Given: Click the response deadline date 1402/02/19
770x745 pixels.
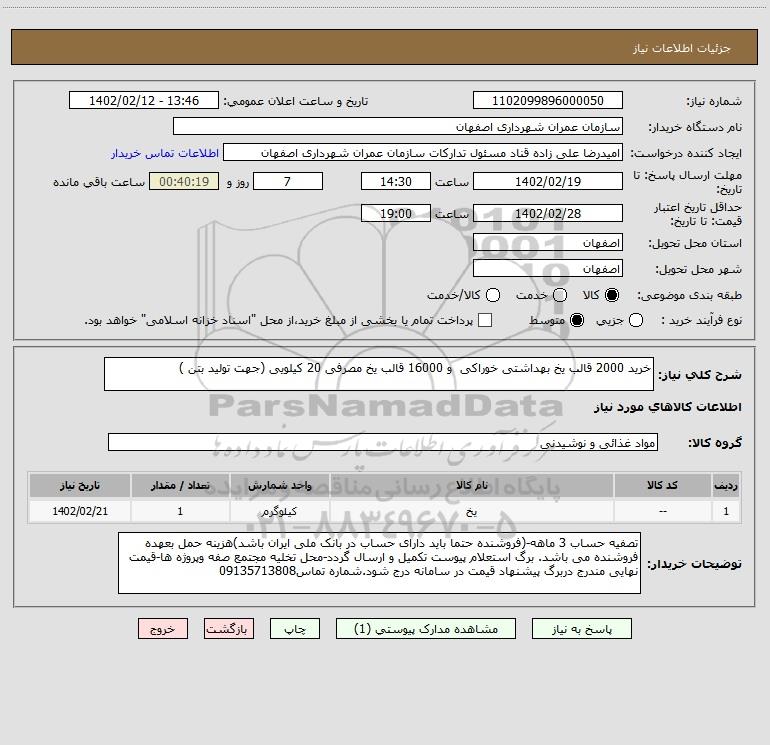Looking at the screenshot, I should 548,181.
